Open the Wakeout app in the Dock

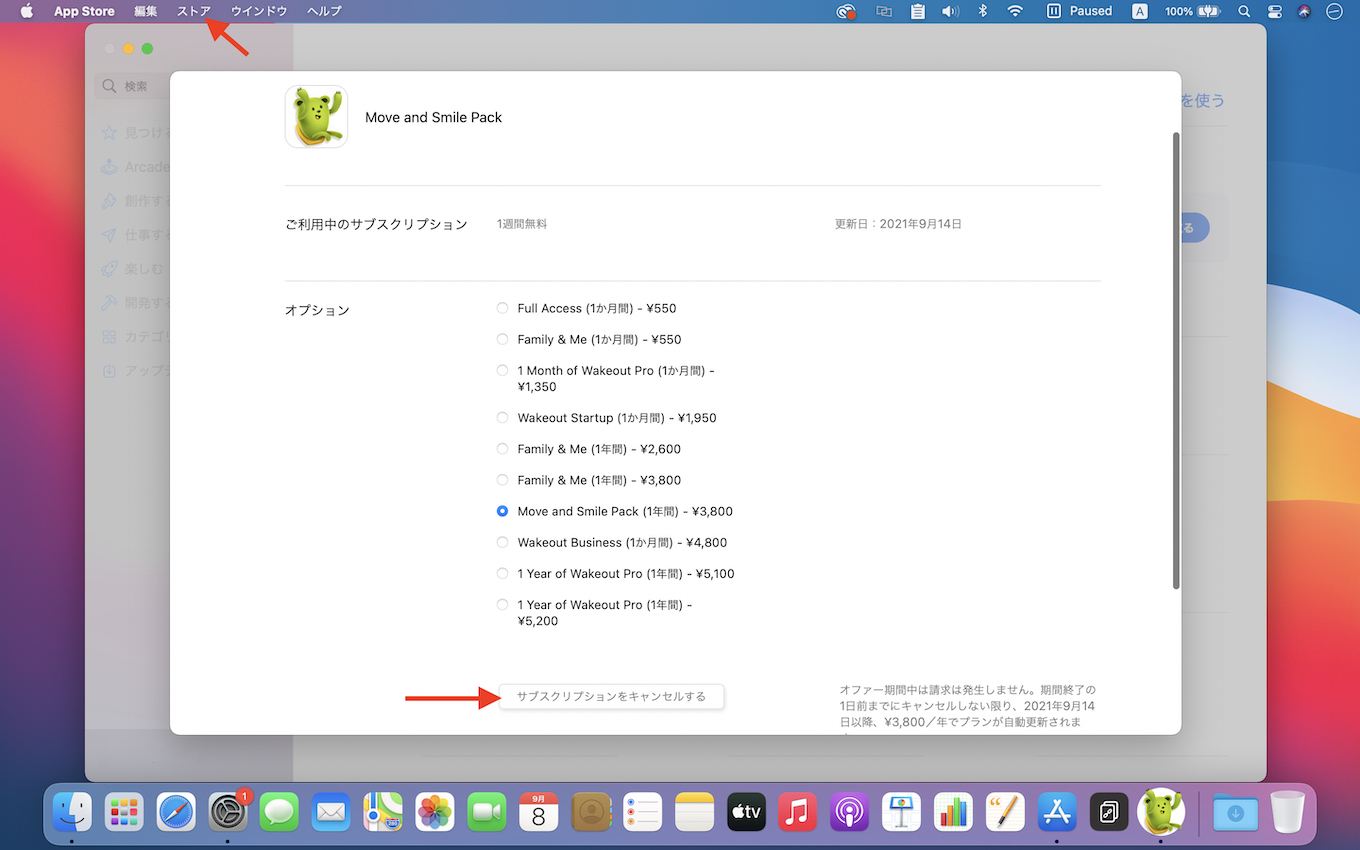pyautogui.click(x=1161, y=812)
